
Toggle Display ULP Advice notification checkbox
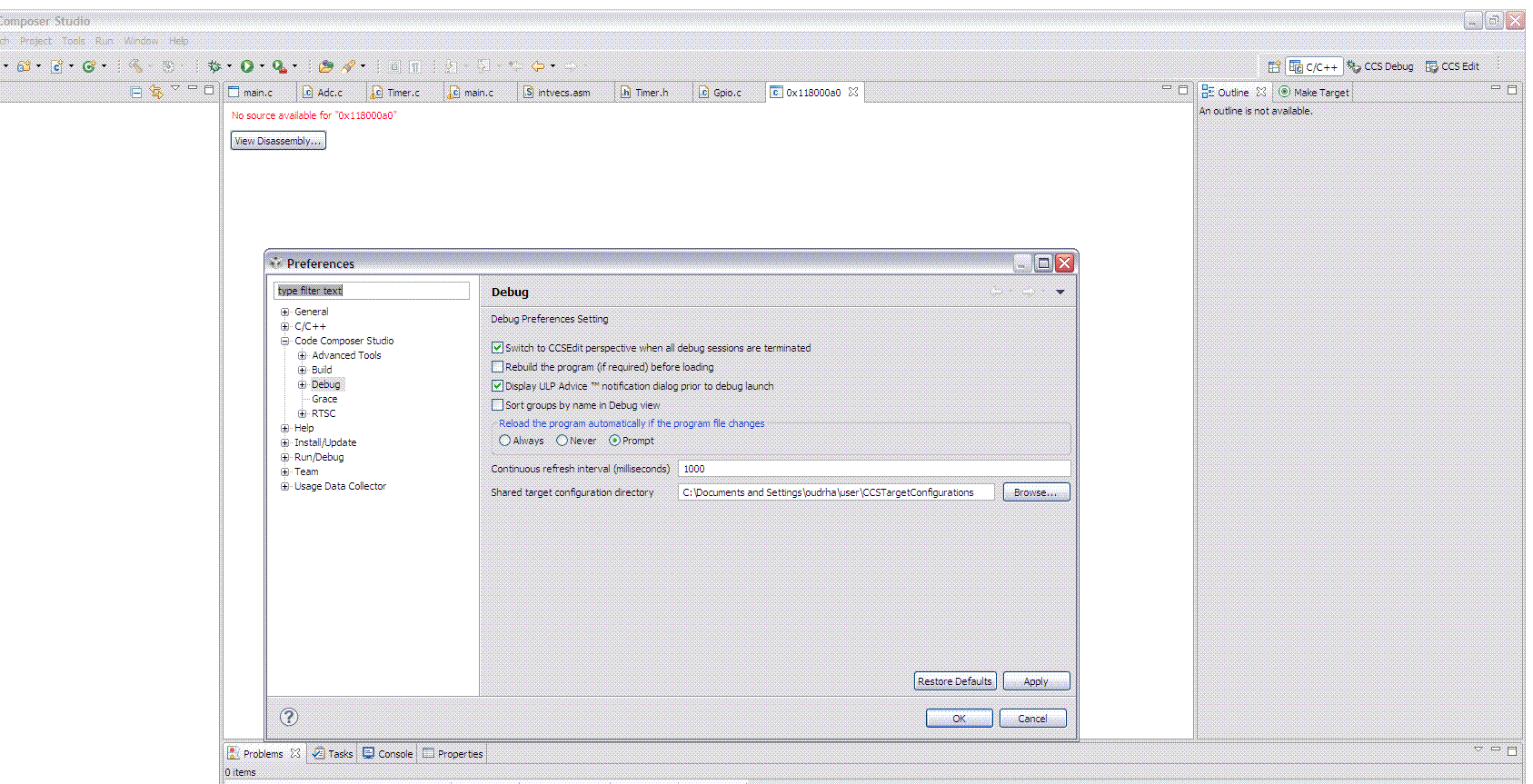click(x=497, y=385)
